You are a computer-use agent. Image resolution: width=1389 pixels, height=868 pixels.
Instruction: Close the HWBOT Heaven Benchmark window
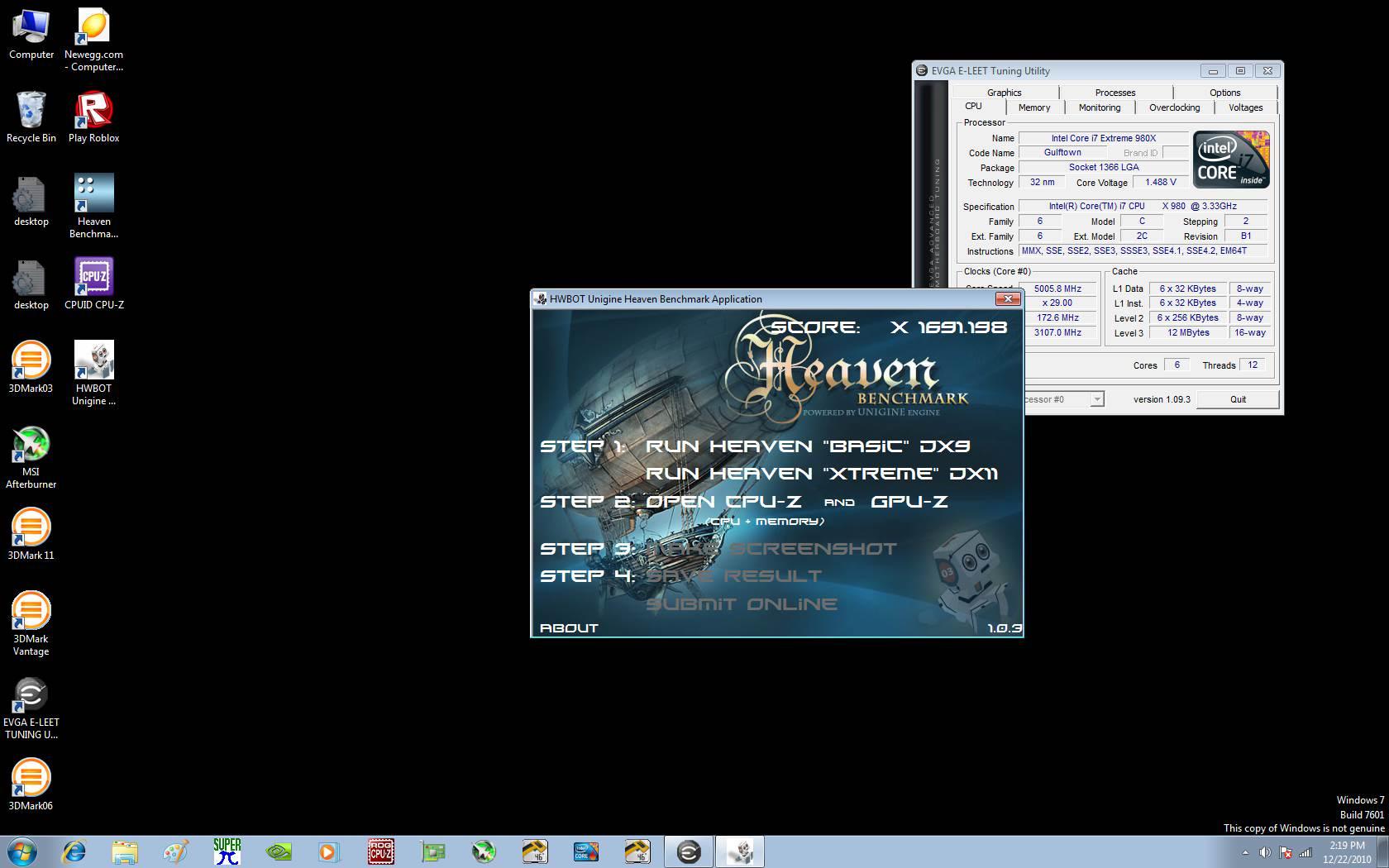pos(1007,298)
